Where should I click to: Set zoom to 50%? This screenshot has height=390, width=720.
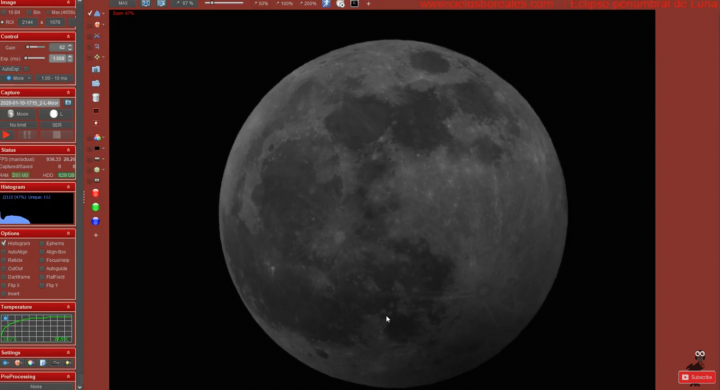point(261,4)
